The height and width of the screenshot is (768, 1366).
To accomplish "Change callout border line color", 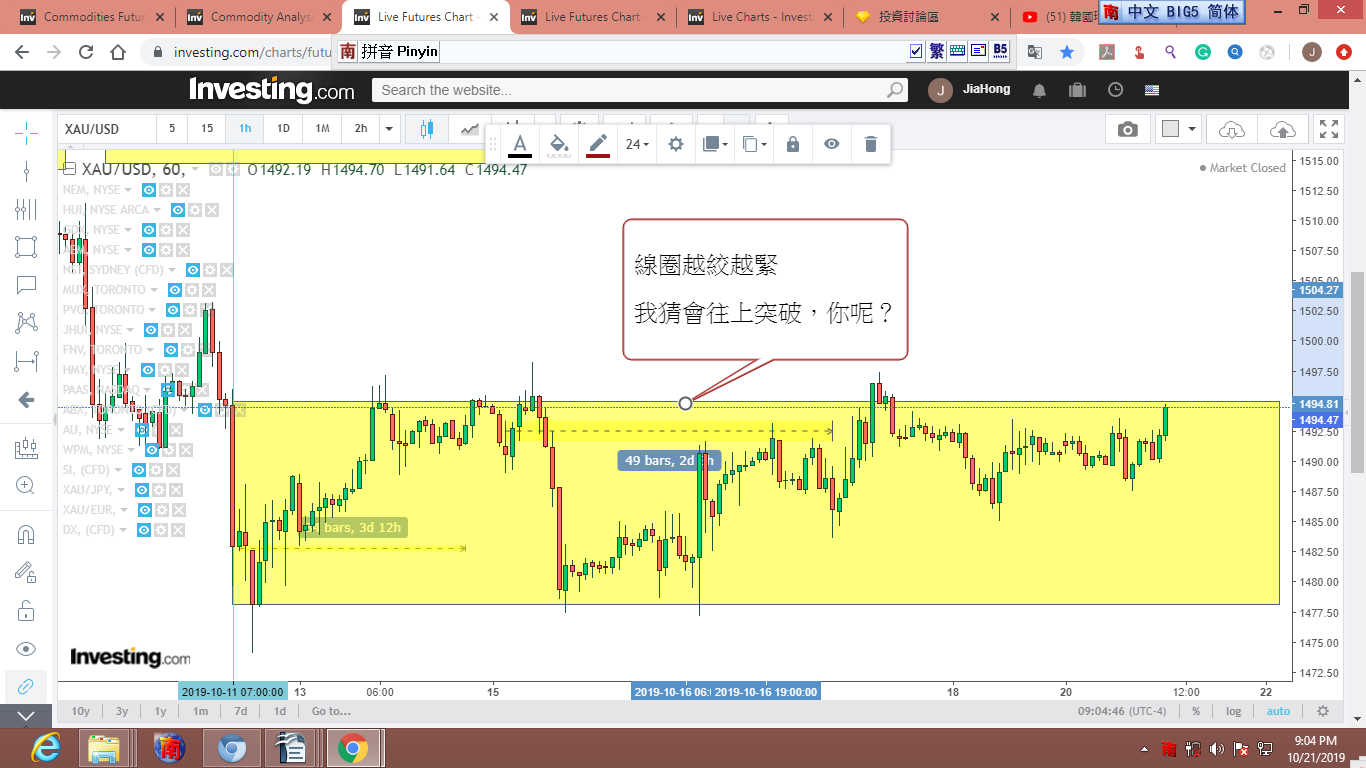I will click(x=598, y=145).
